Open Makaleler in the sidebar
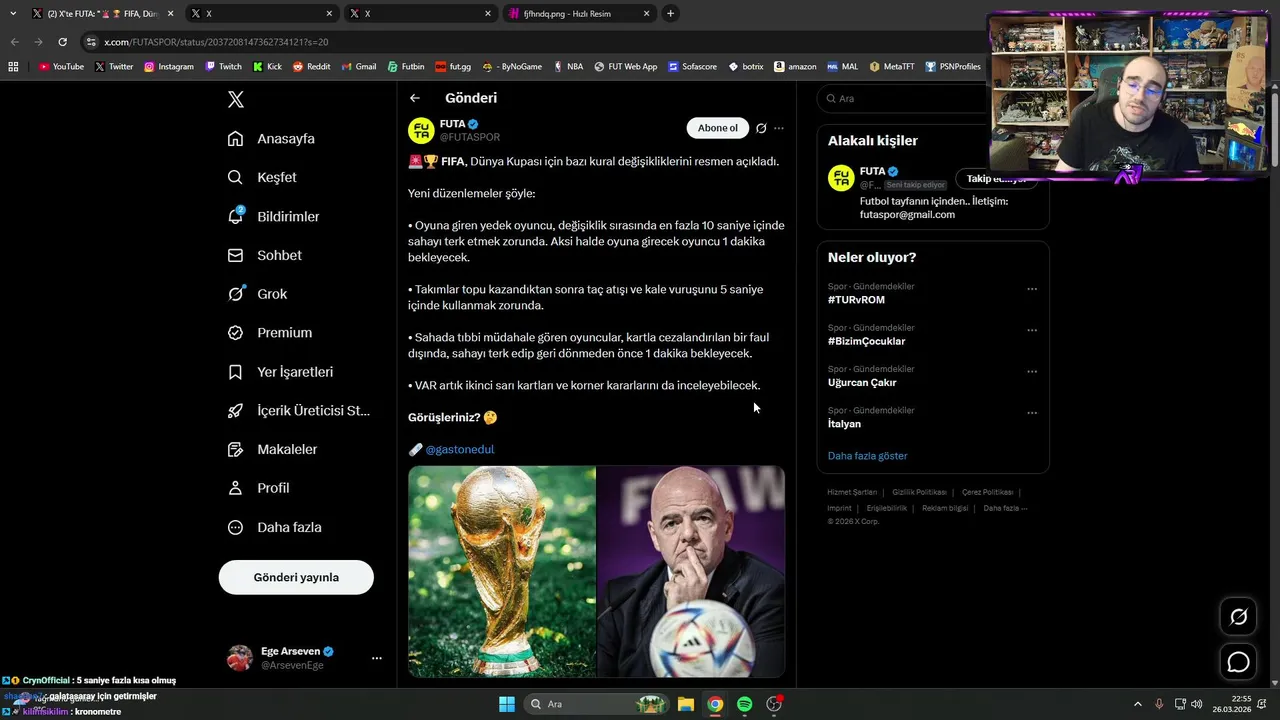1280x720 pixels. point(272,449)
